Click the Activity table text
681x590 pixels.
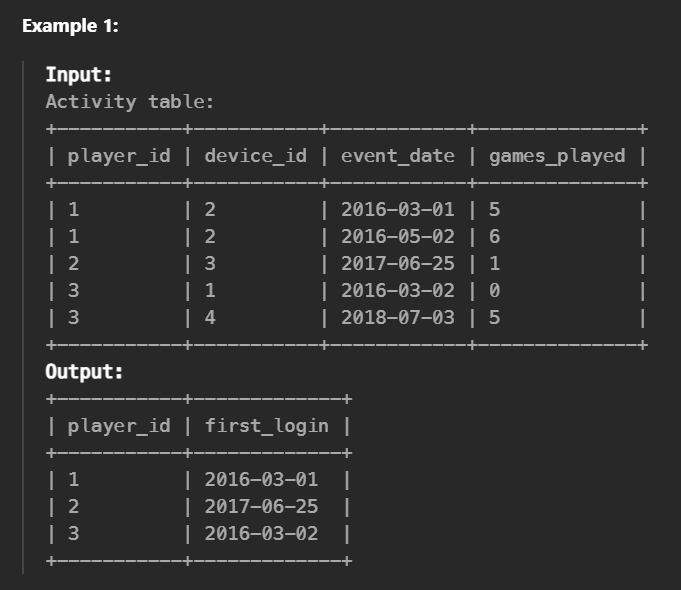coord(130,102)
